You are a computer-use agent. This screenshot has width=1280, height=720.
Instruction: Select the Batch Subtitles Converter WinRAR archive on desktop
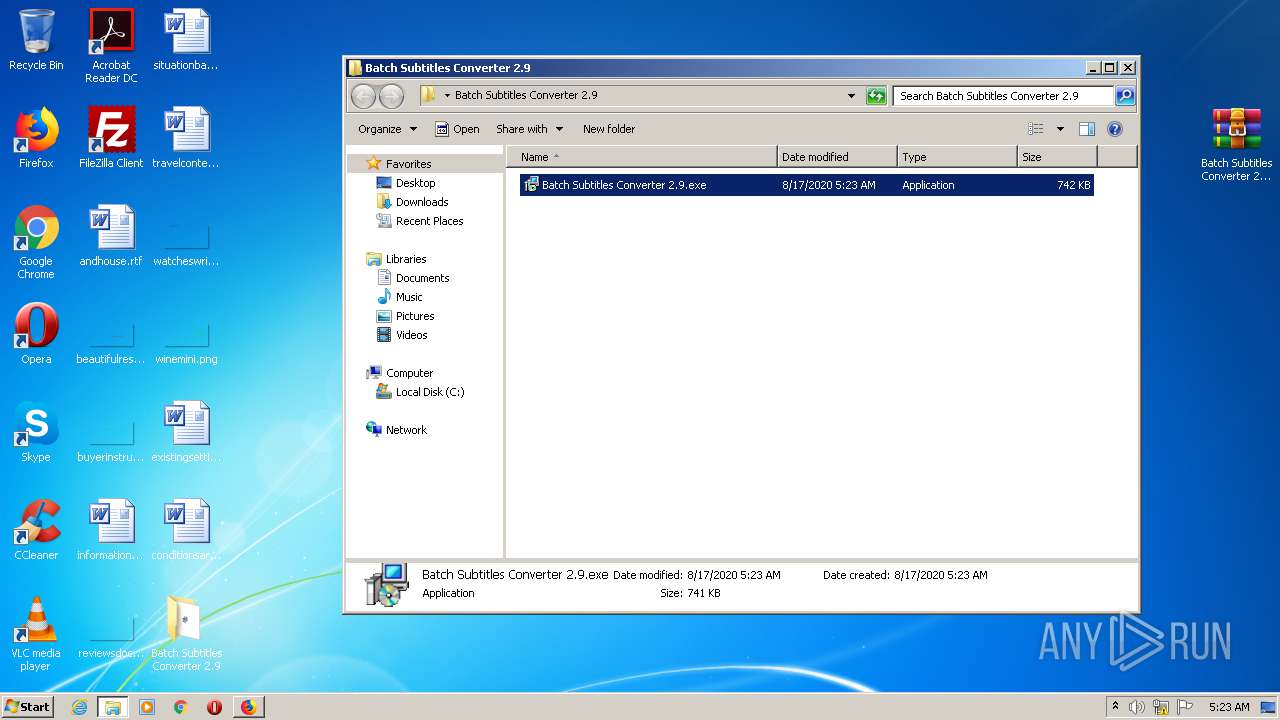(x=1237, y=144)
